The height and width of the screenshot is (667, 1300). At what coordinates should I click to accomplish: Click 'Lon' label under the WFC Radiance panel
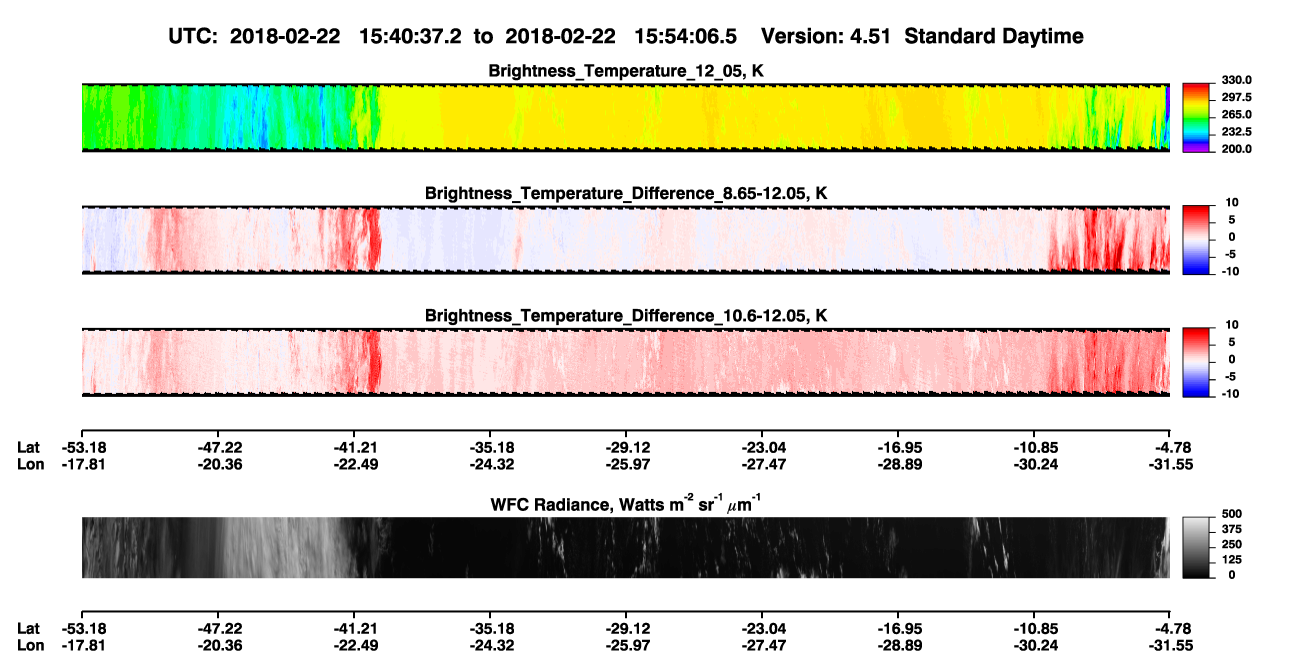30,645
